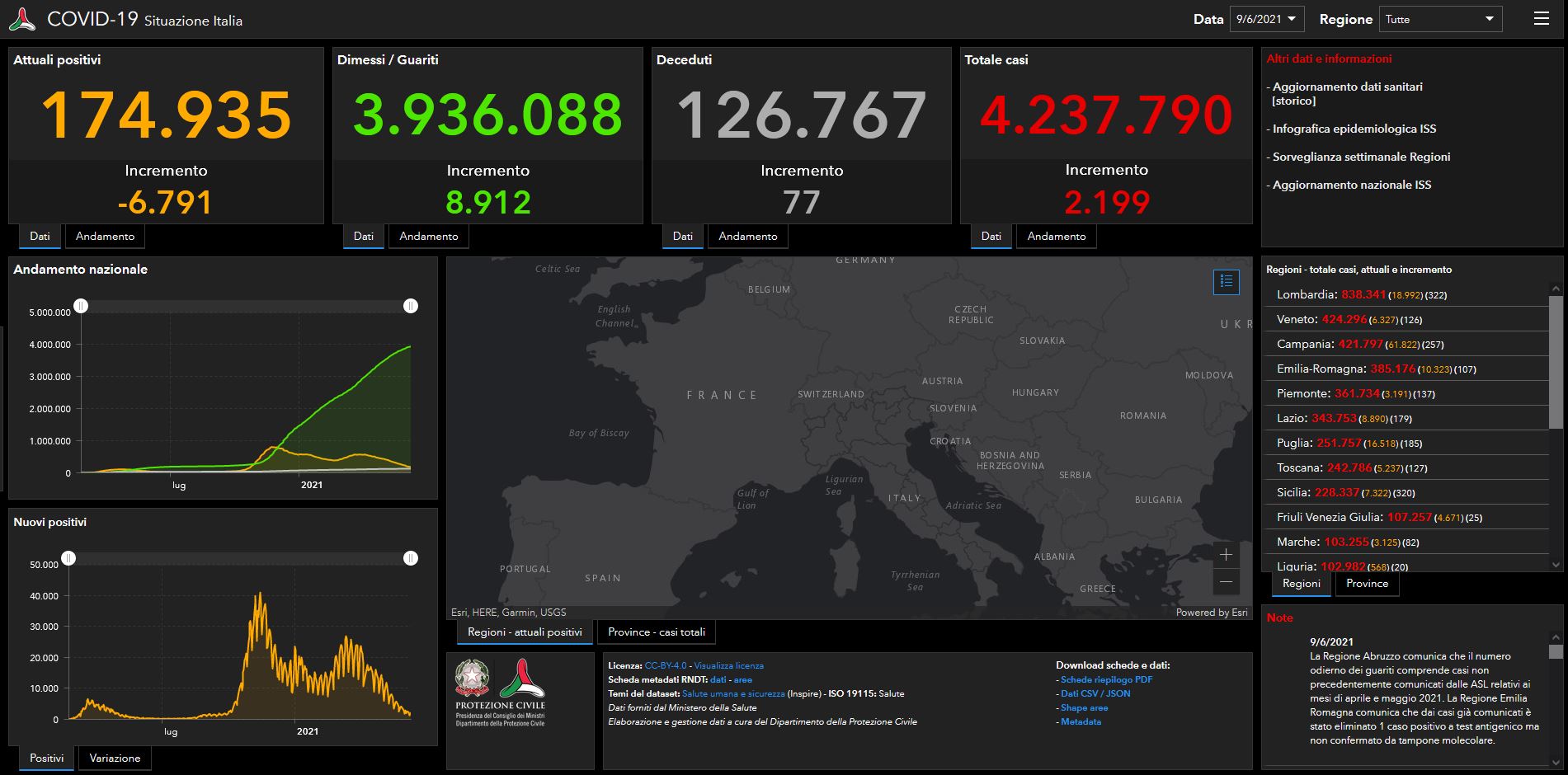Open the hamburger menu icon

pyautogui.click(x=1541, y=19)
